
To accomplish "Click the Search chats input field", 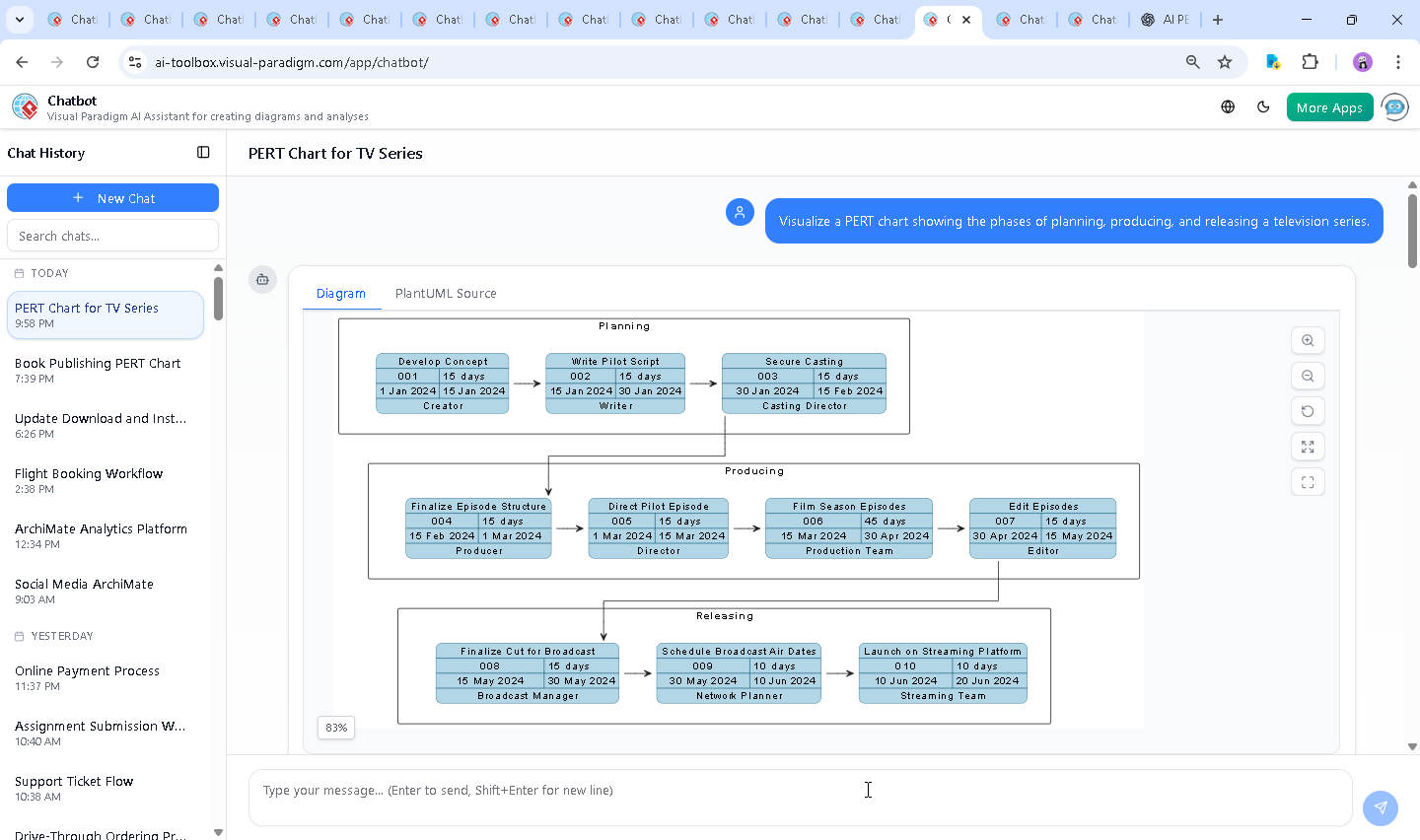I will coord(112,236).
